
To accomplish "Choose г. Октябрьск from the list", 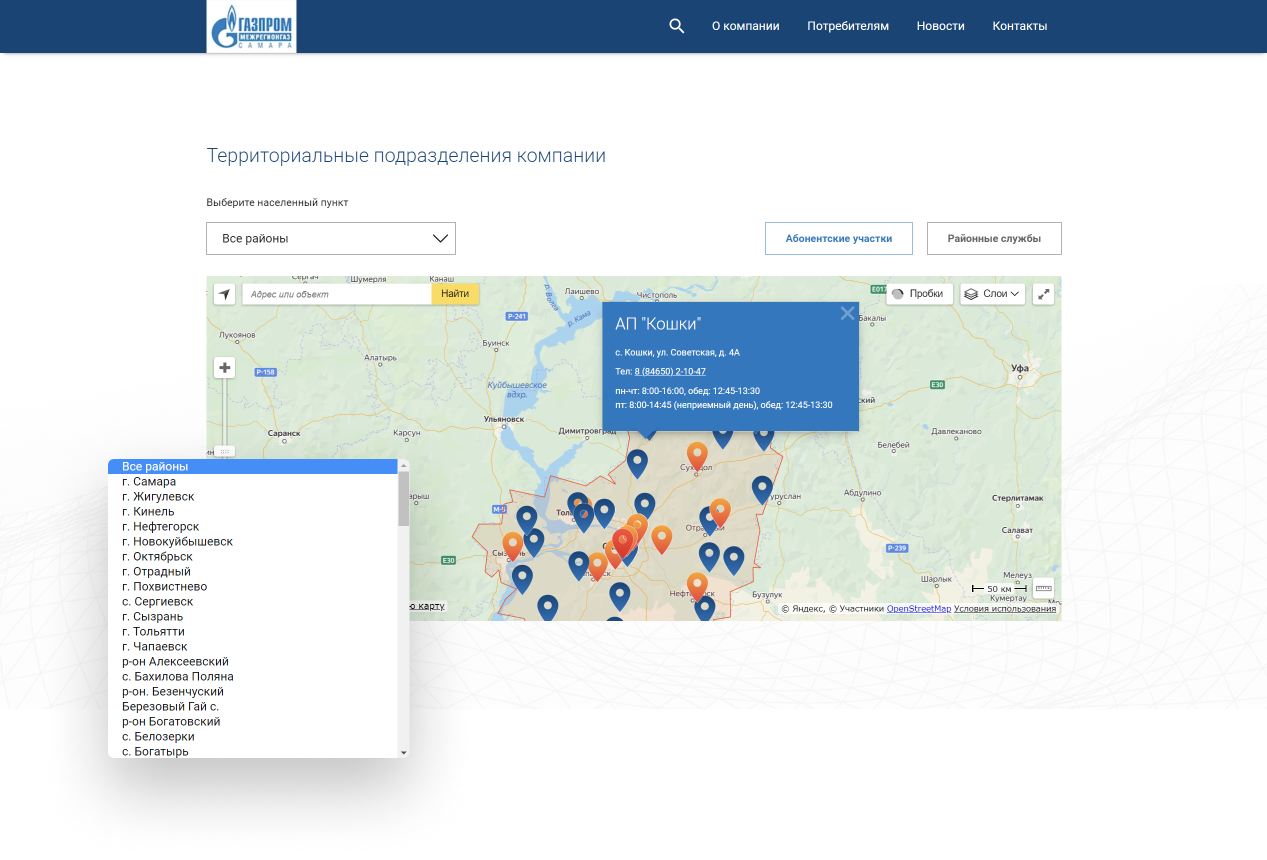I will [253, 556].
